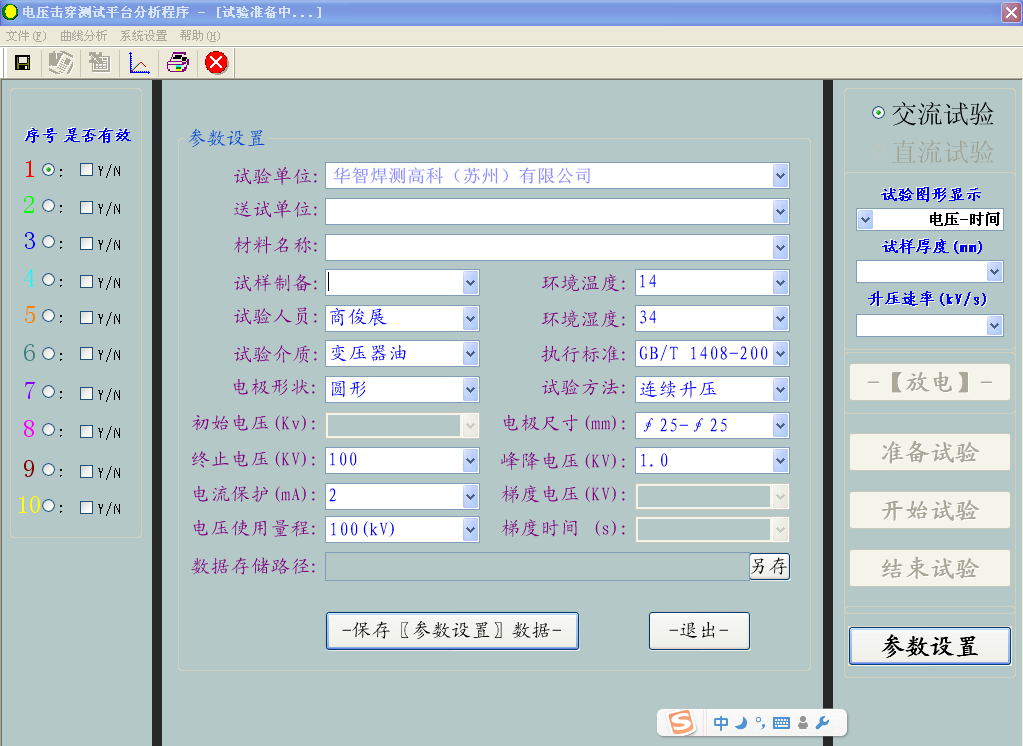Expand the 升压速率 (kV/s) dropdown
Screen dimensions: 1023x746
click(x=994, y=325)
